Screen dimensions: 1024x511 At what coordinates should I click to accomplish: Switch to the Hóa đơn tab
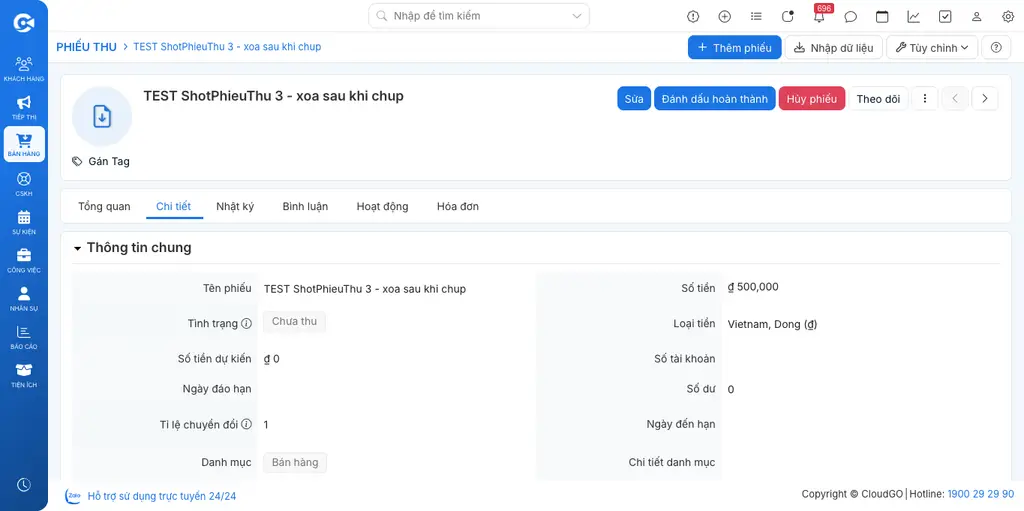(x=458, y=206)
